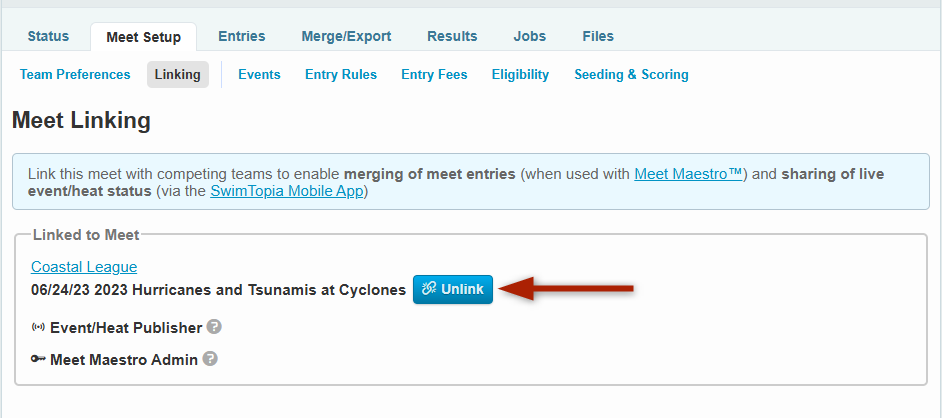Click help icon beside Event/Heat Publisher
The width and height of the screenshot is (942, 418).
tap(215, 327)
